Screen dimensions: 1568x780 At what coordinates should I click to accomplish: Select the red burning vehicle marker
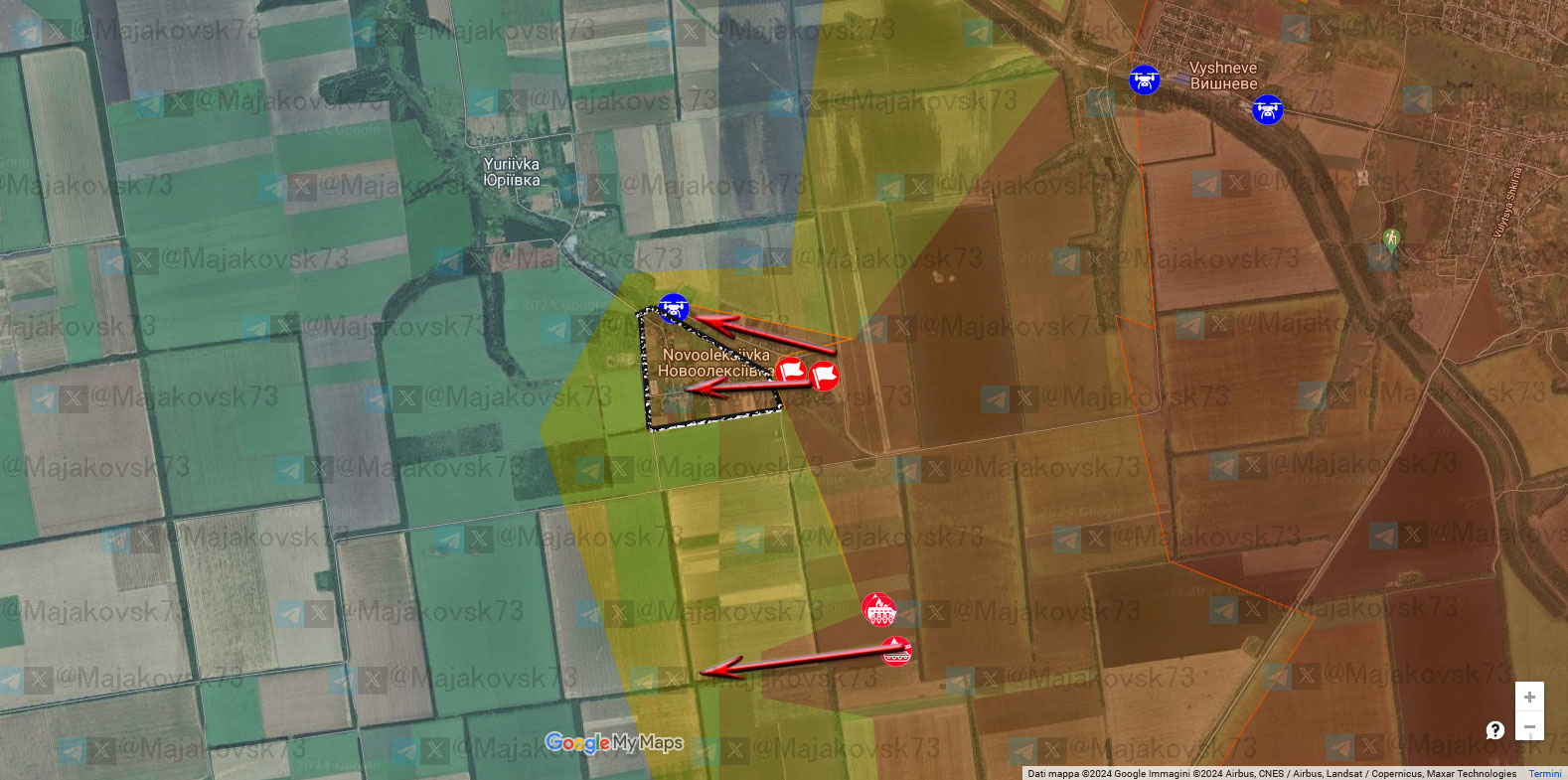point(879,609)
